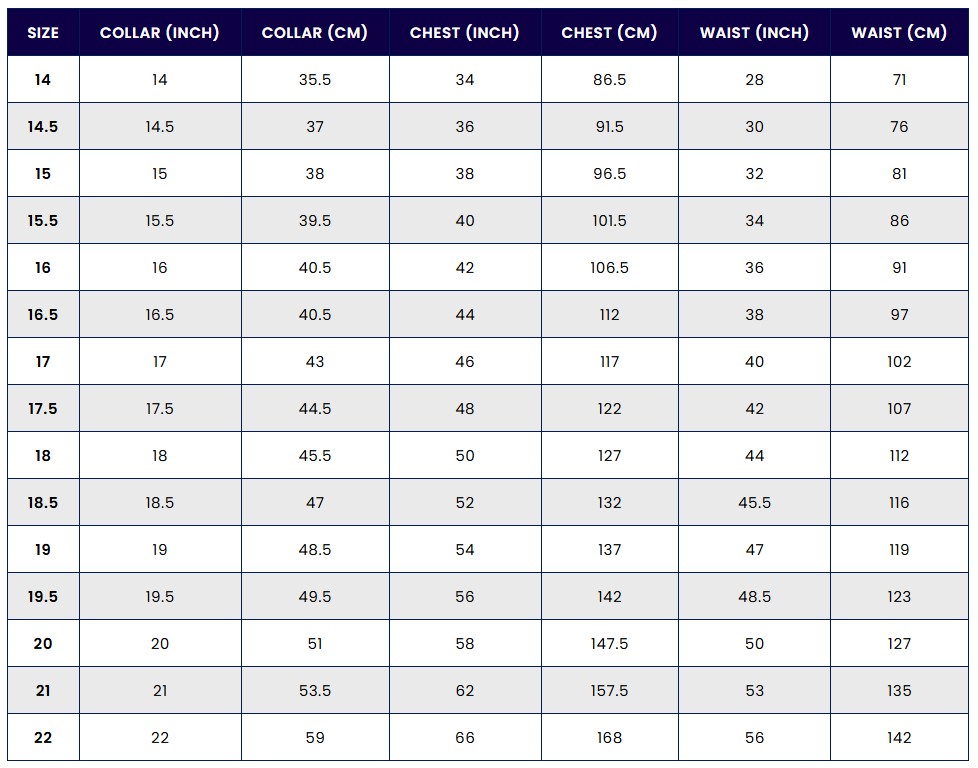
Task: Click chest value 66 inch
Action: tap(465, 737)
